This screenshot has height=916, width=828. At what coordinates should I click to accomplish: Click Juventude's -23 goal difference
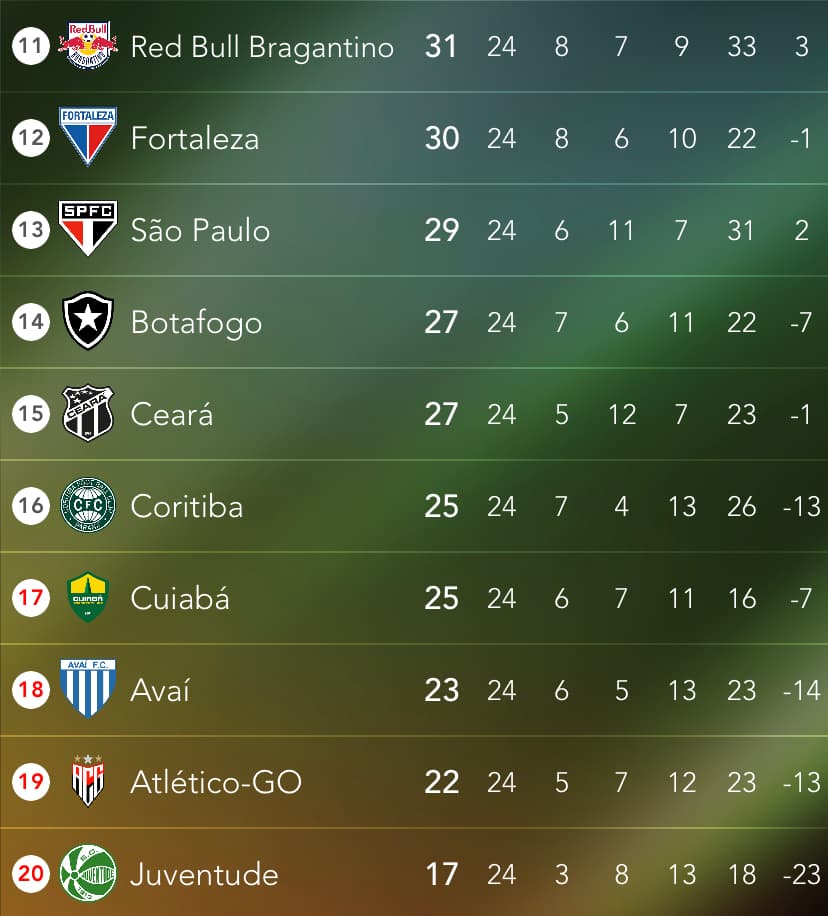[x=802, y=875]
